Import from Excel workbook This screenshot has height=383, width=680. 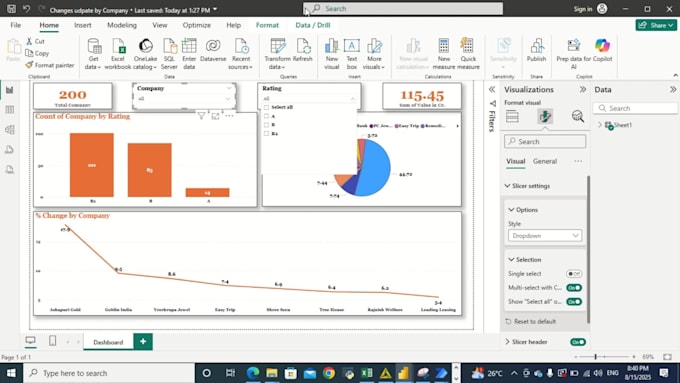(118, 54)
